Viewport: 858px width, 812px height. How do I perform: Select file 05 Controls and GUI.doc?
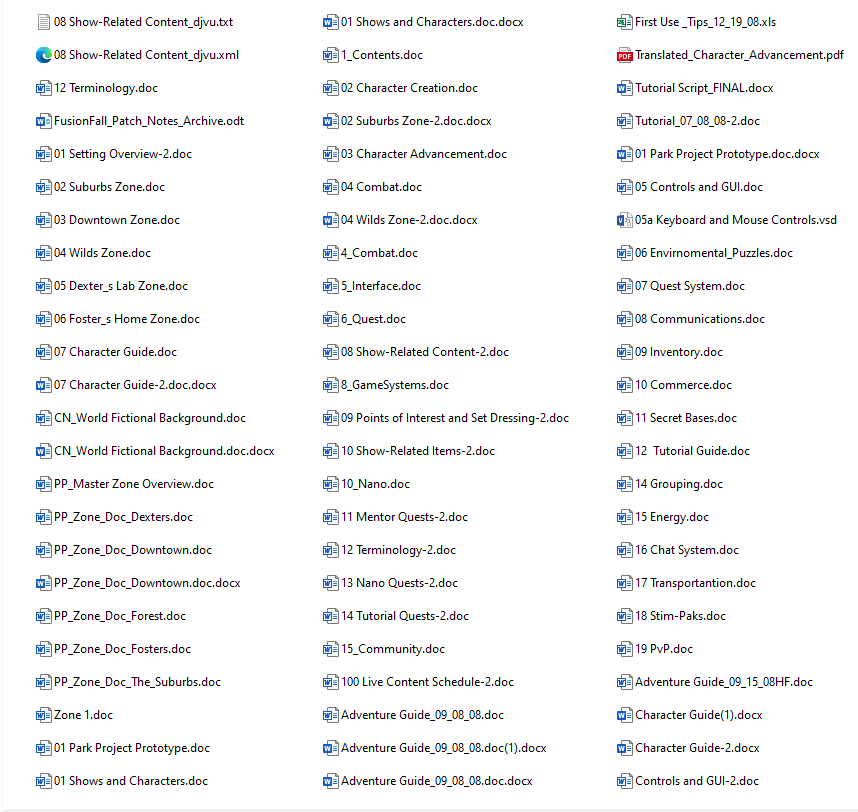690,187
